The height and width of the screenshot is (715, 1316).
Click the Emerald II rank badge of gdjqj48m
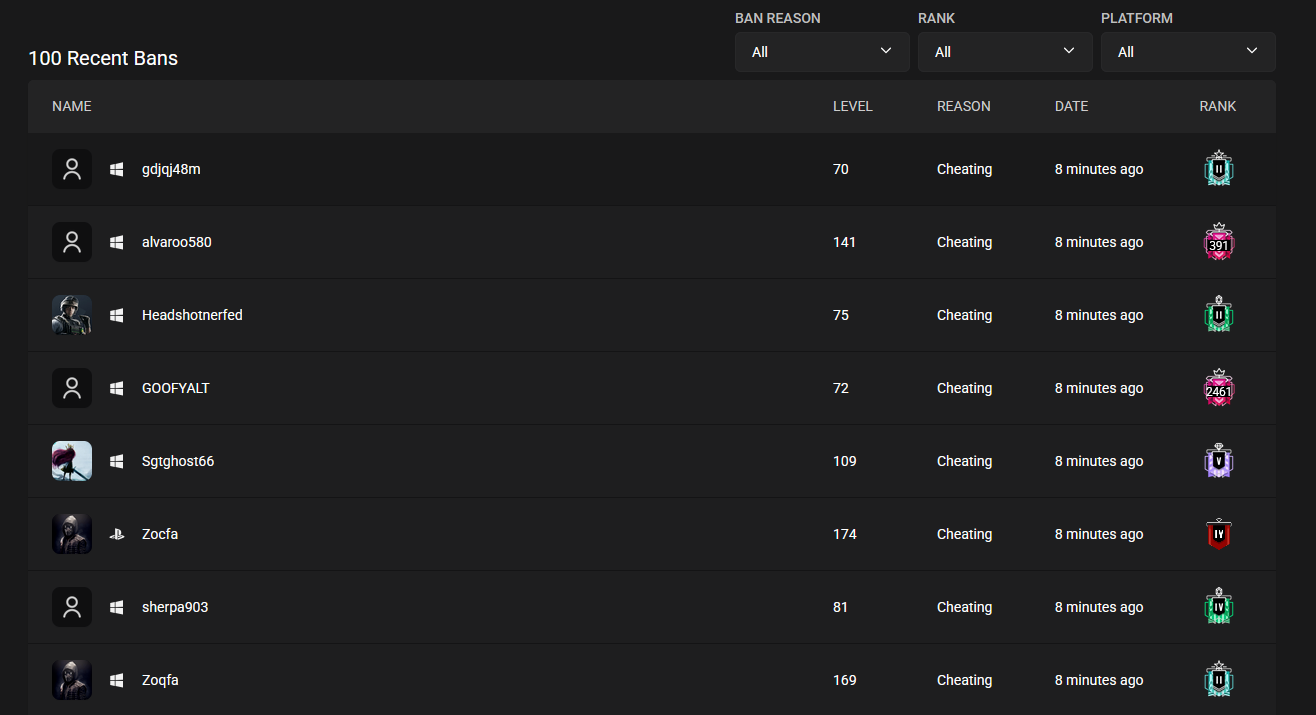point(1219,169)
